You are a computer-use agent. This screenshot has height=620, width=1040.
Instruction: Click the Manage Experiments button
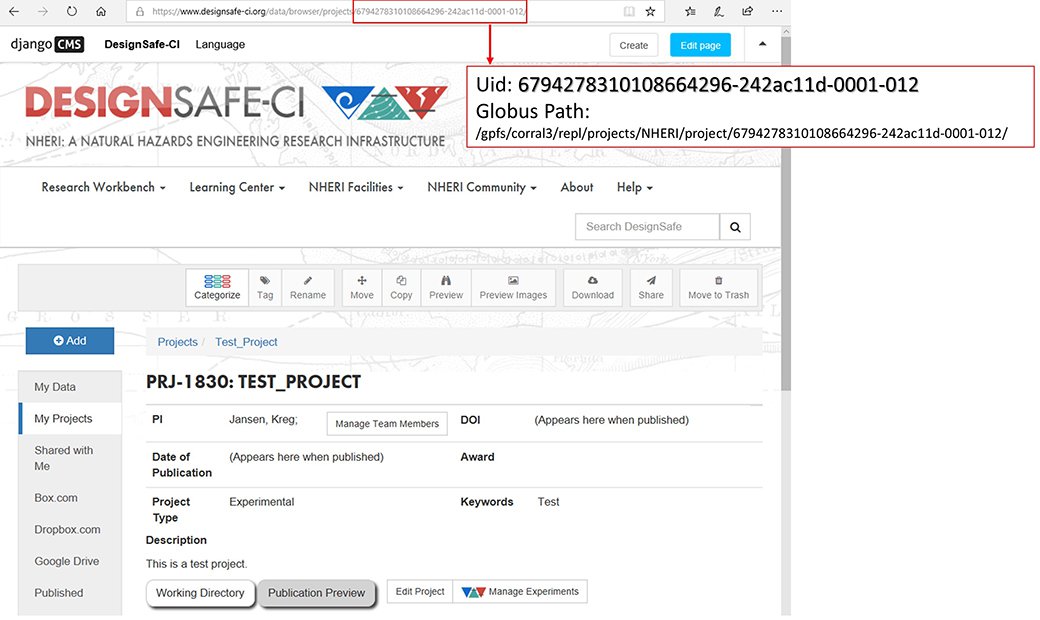tap(520, 592)
